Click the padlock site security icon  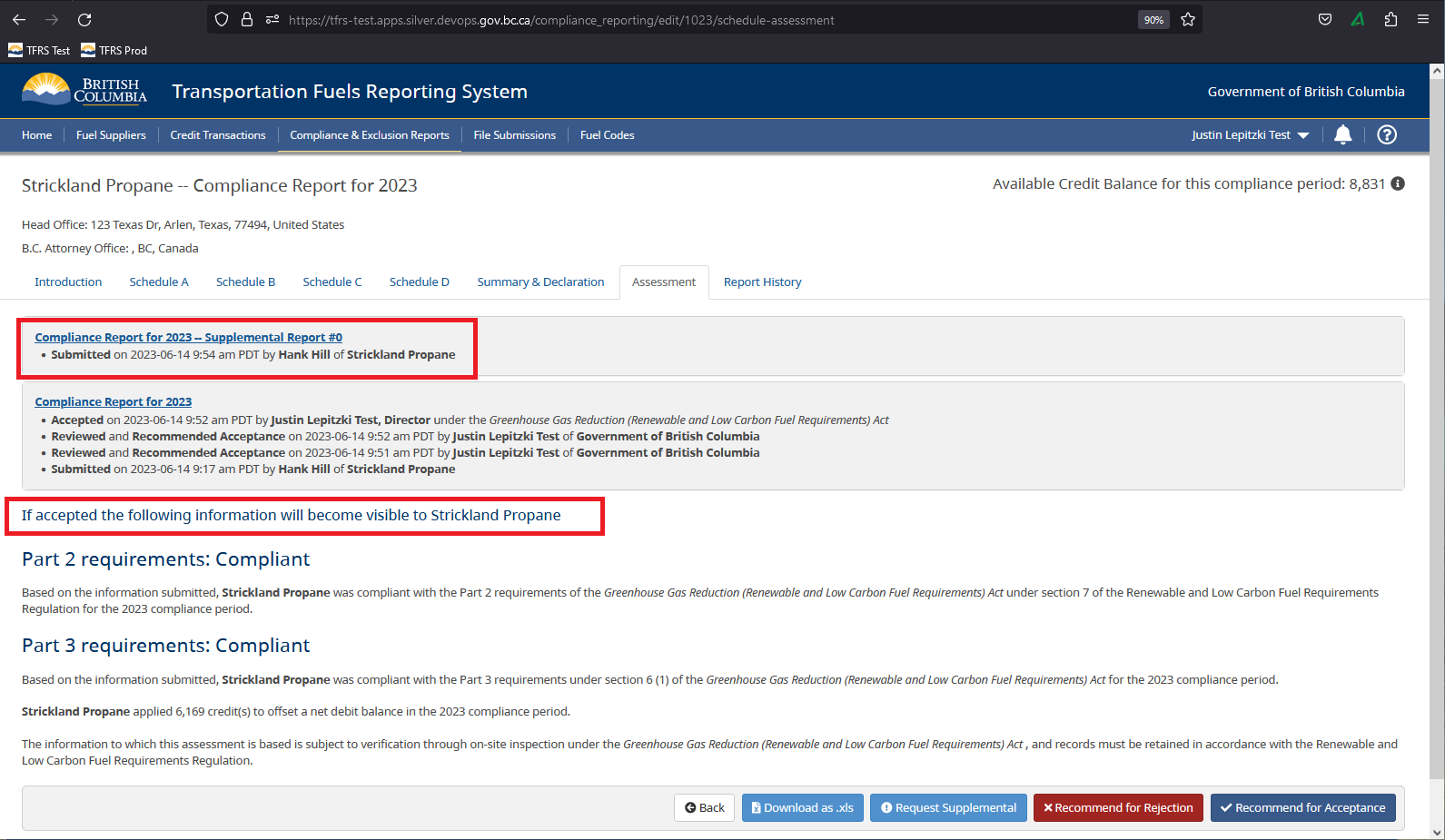pyautogui.click(x=247, y=19)
